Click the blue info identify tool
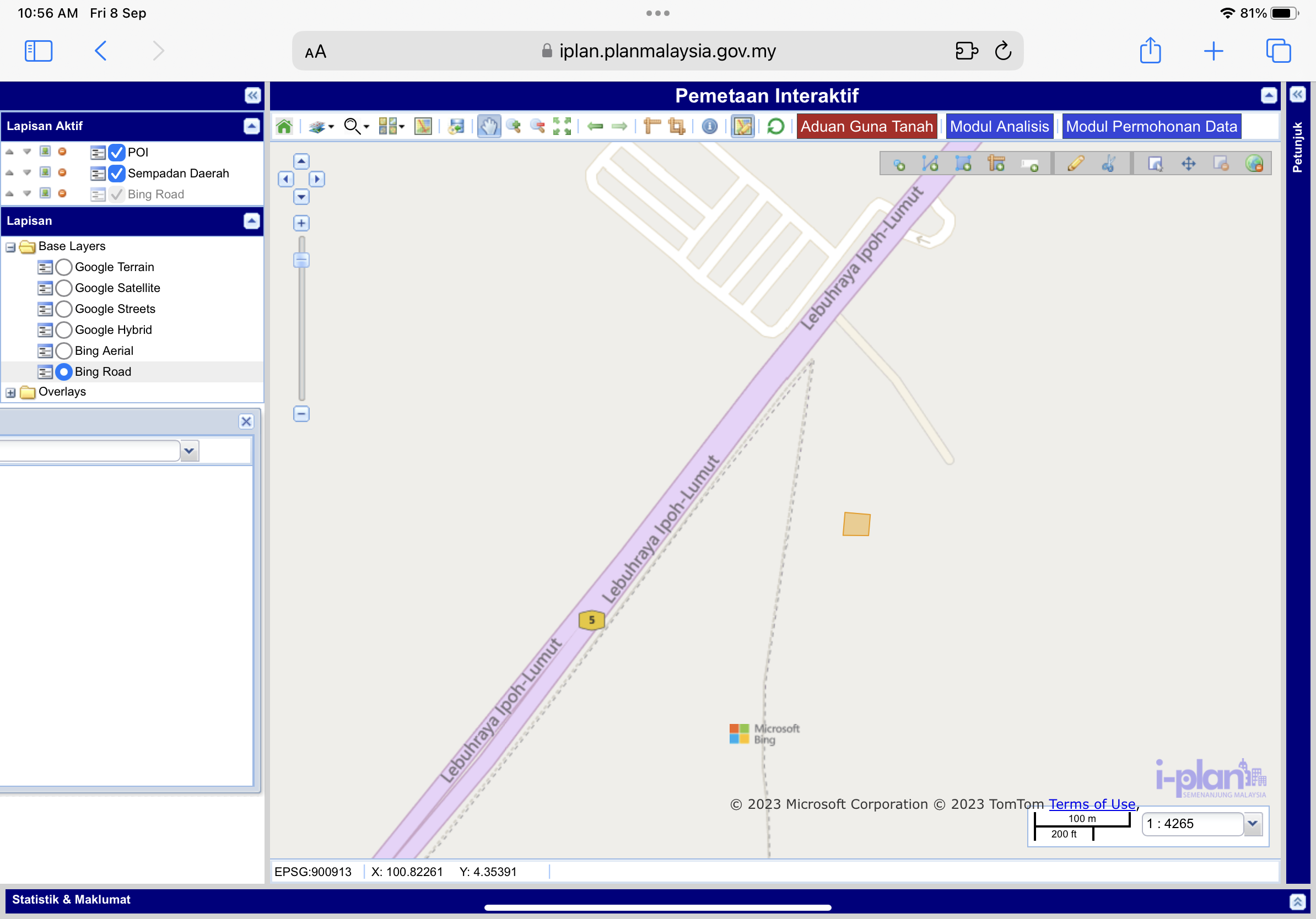 pyautogui.click(x=709, y=126)
